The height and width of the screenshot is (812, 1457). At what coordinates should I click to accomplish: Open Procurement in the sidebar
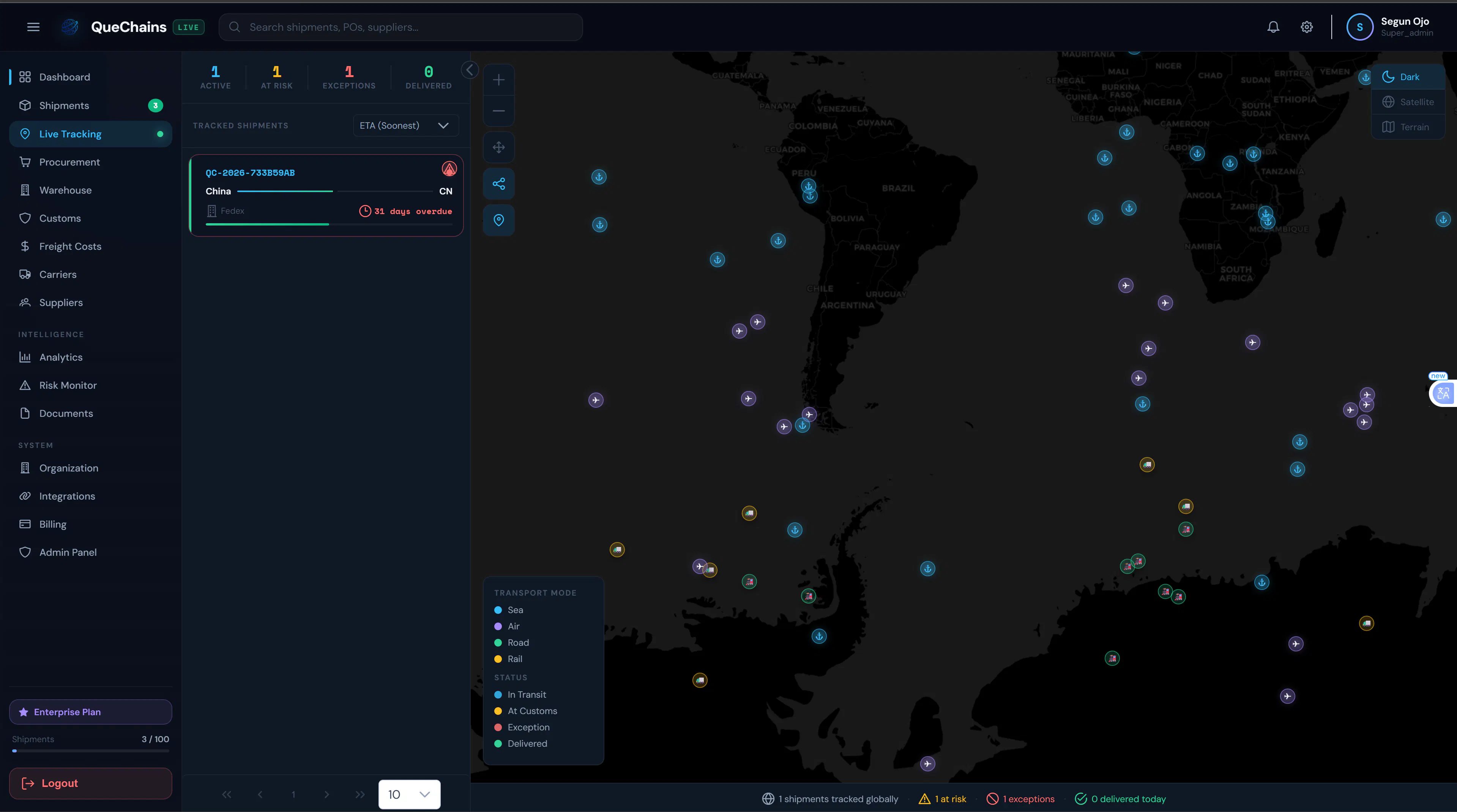pyautogui.click(x=90, y=162)
